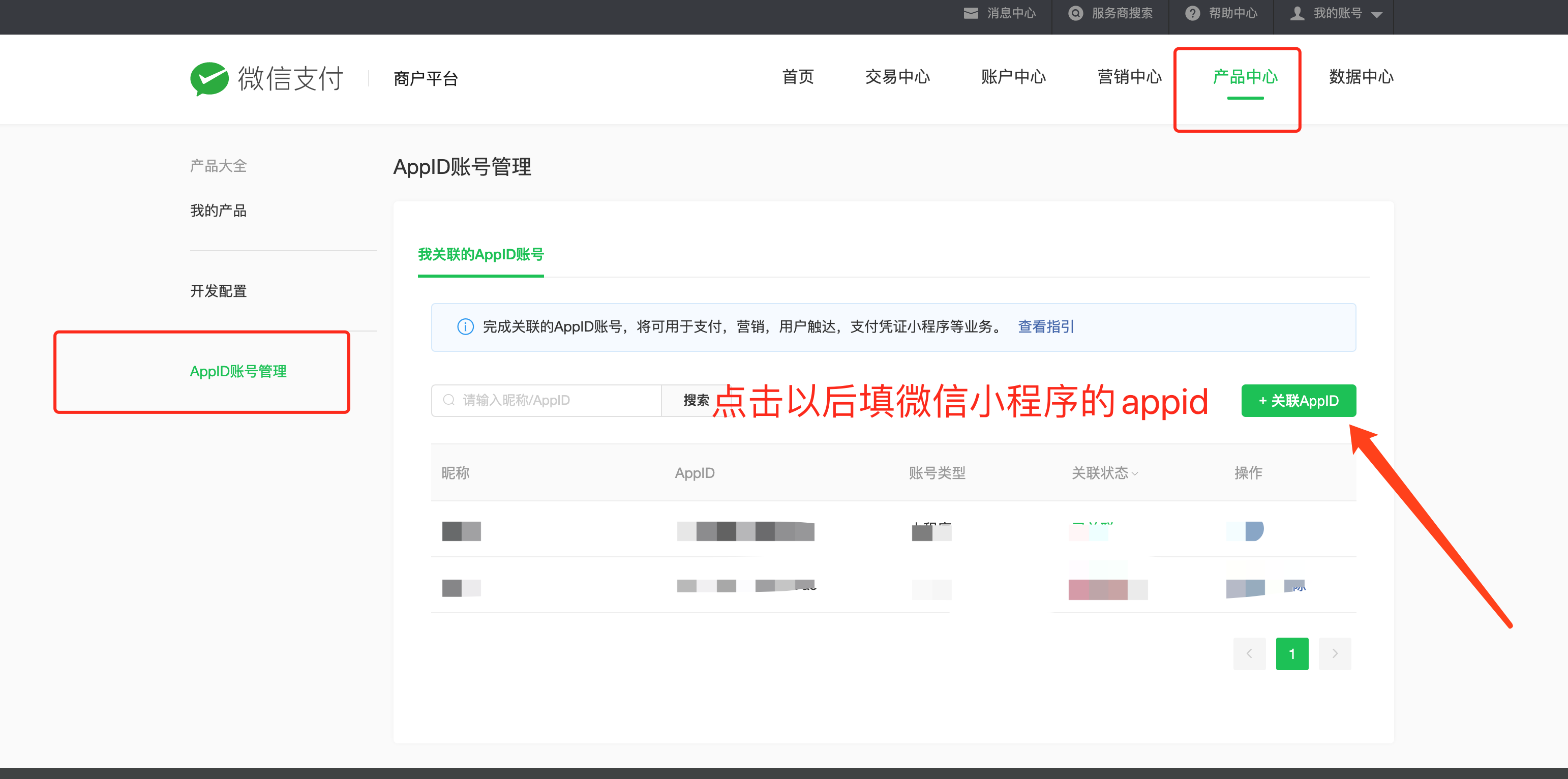Click the 服务商搜索 text link

(x=1122, y=13)
